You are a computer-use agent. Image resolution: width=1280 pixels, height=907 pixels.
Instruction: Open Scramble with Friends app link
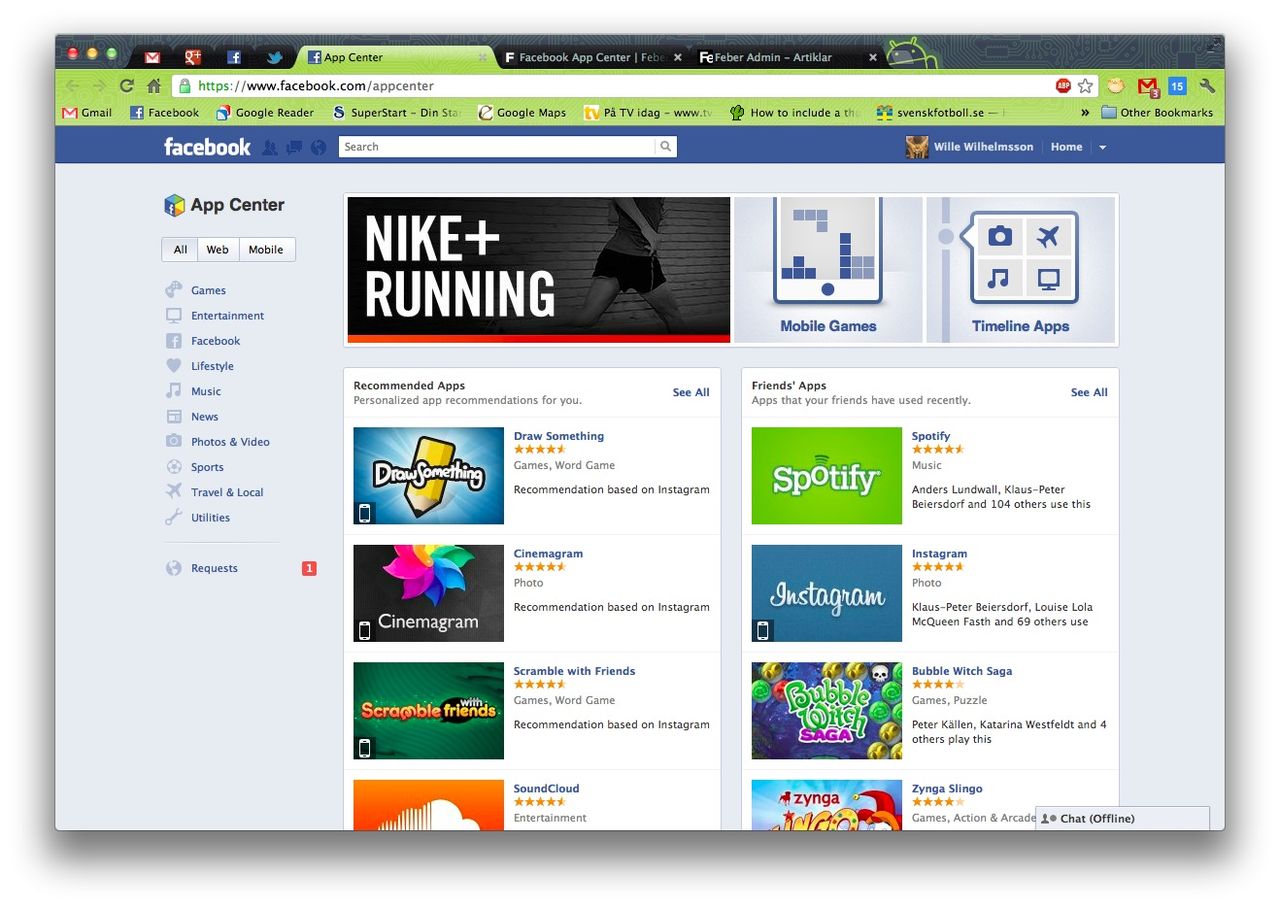coord(574,671)
